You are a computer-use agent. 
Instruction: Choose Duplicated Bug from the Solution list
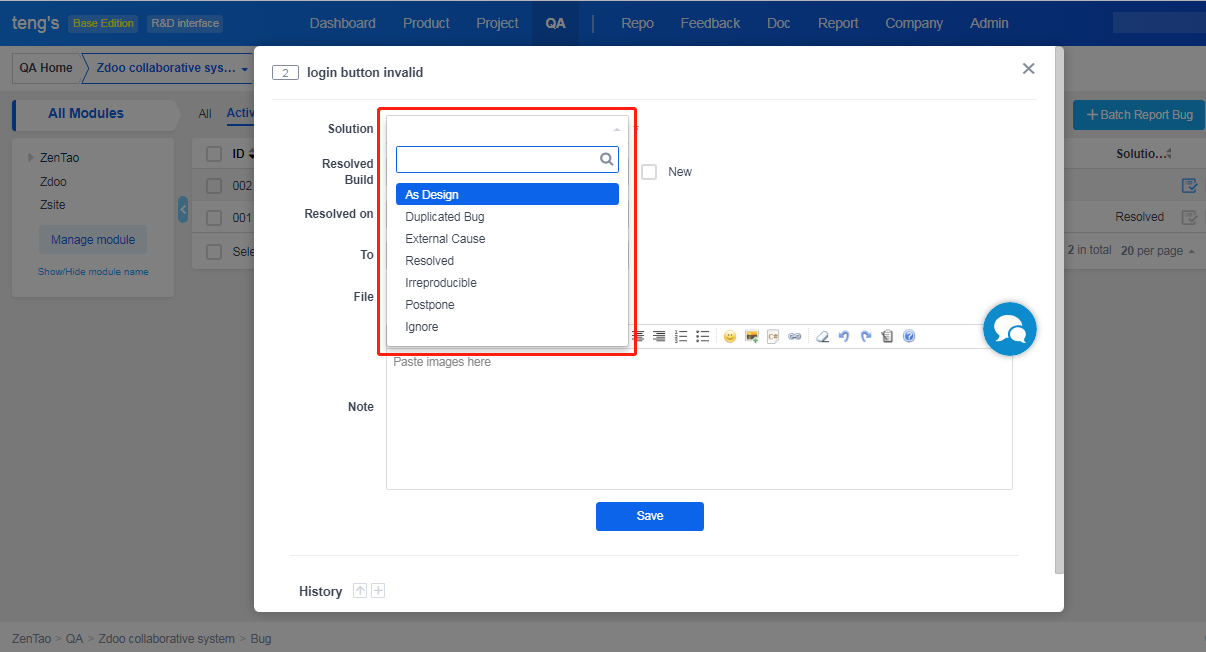(445, 217)
